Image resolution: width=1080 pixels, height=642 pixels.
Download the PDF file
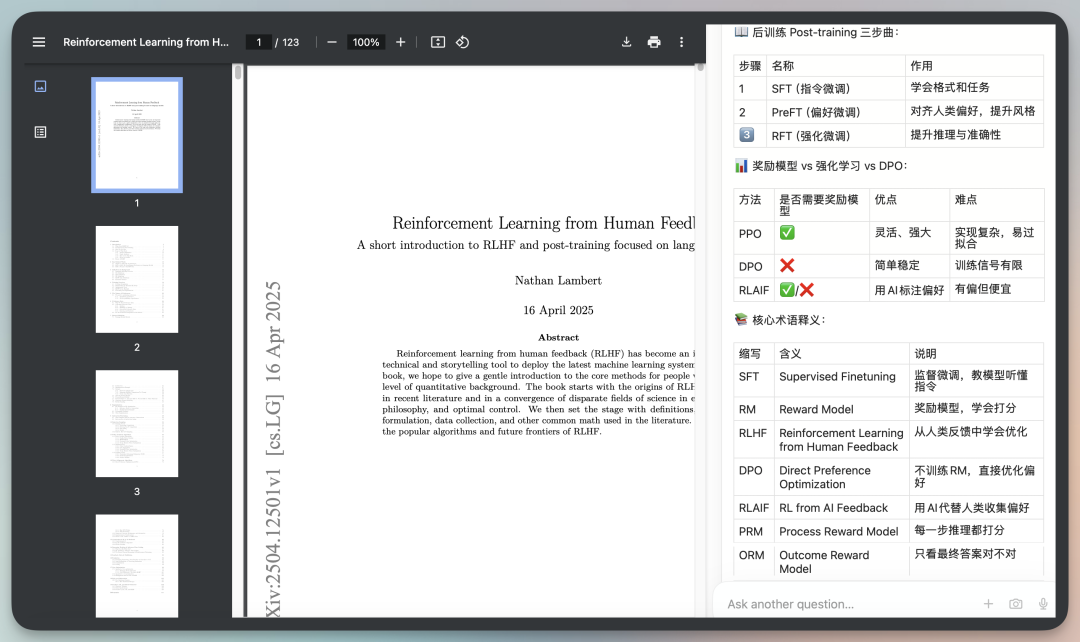pyautogui.click(x=627, y=42)
